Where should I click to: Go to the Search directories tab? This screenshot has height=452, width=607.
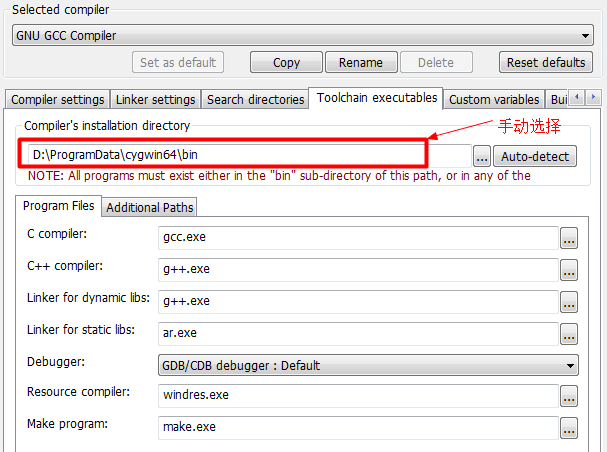coord(255,100)
